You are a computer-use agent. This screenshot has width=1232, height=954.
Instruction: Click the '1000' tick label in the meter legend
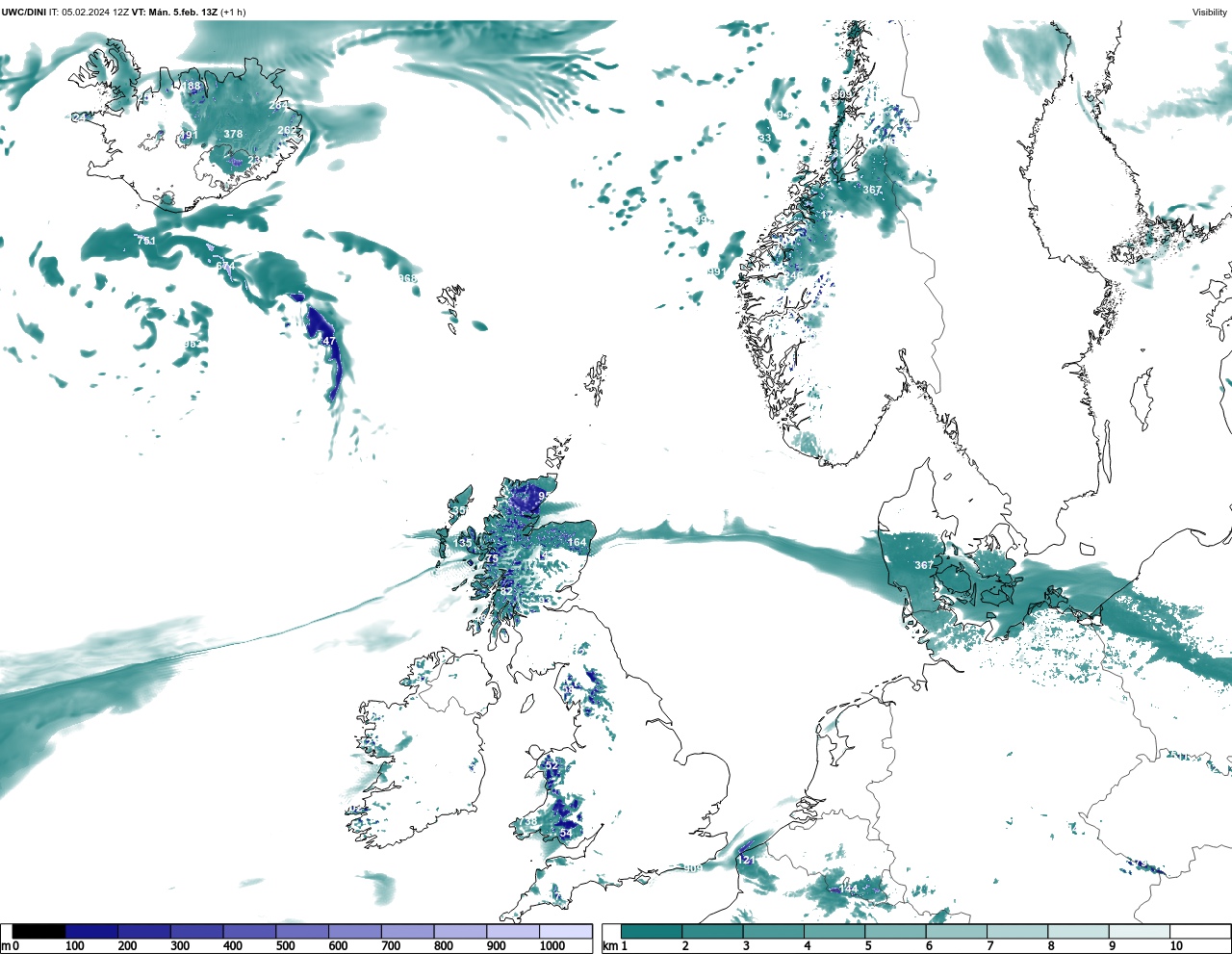(x=552, y=947)
